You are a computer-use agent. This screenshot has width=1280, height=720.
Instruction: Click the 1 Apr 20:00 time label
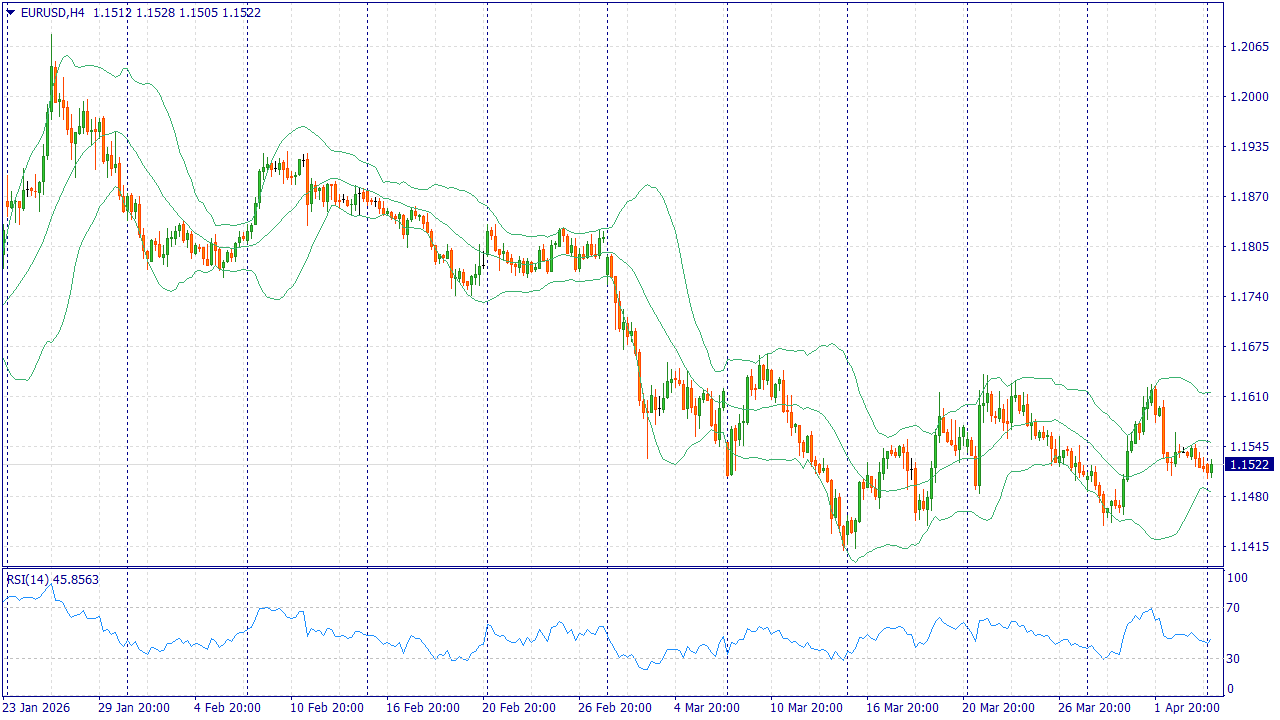(1186, 707)
